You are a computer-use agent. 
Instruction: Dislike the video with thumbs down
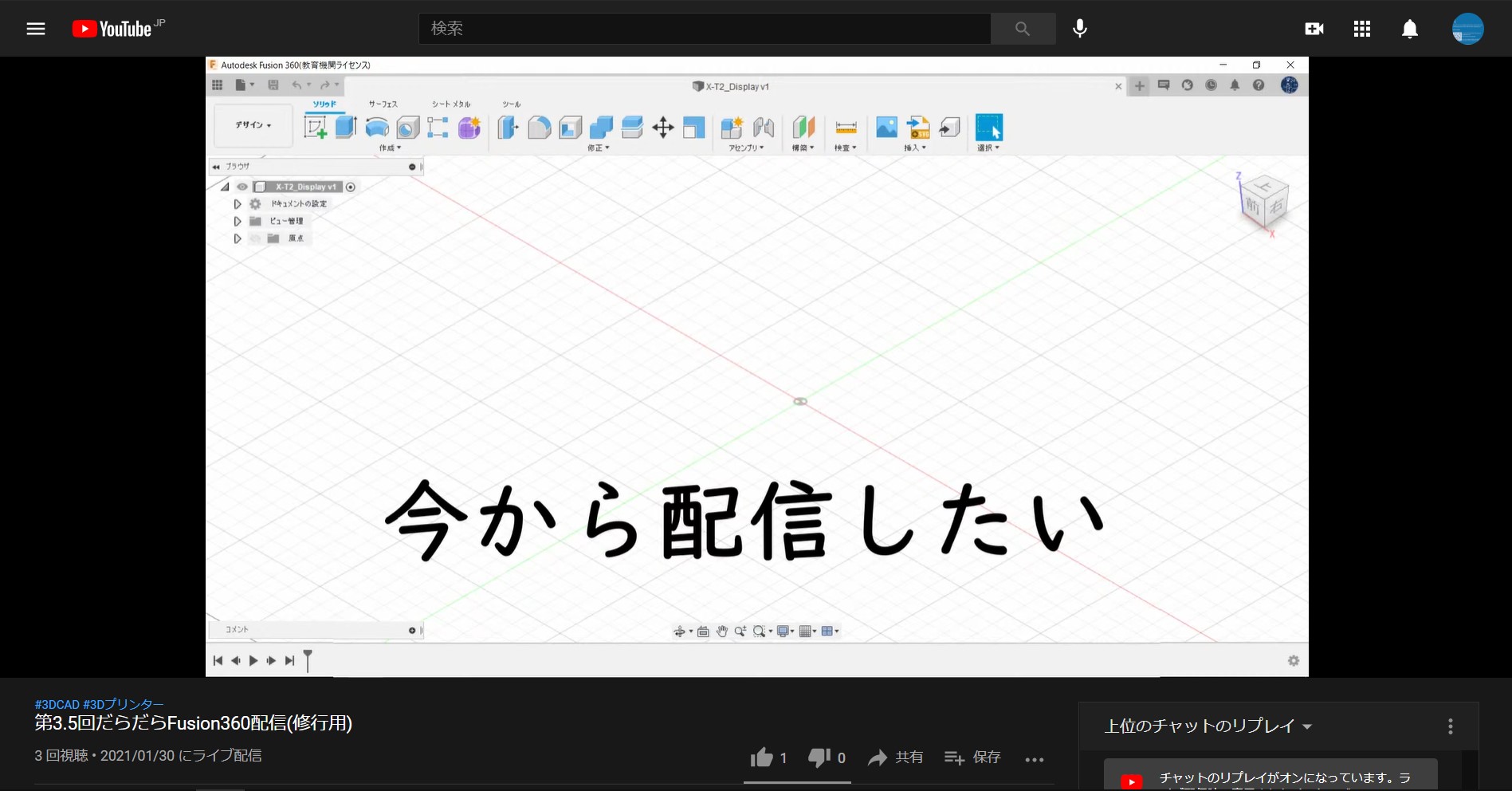click(819, 758)
